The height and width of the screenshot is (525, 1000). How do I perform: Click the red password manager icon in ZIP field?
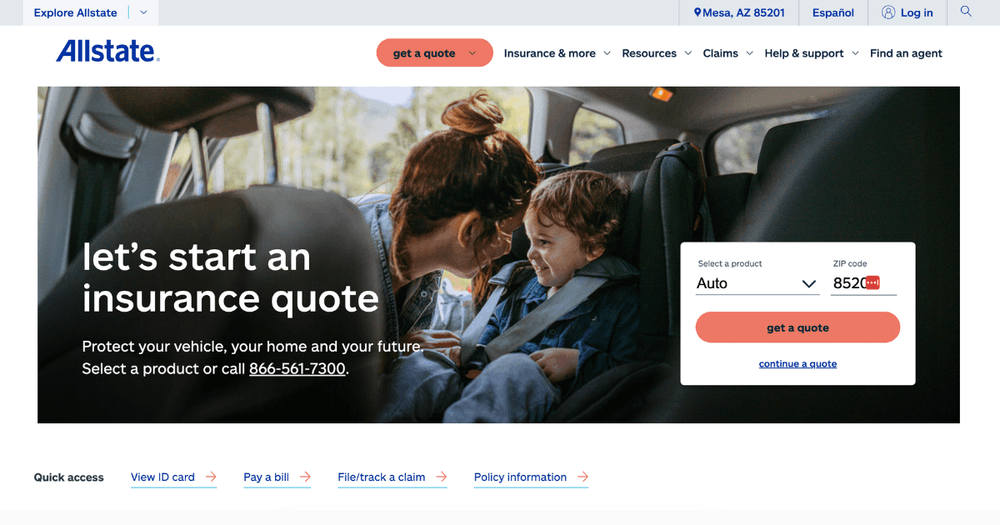(x=872, y=283)
